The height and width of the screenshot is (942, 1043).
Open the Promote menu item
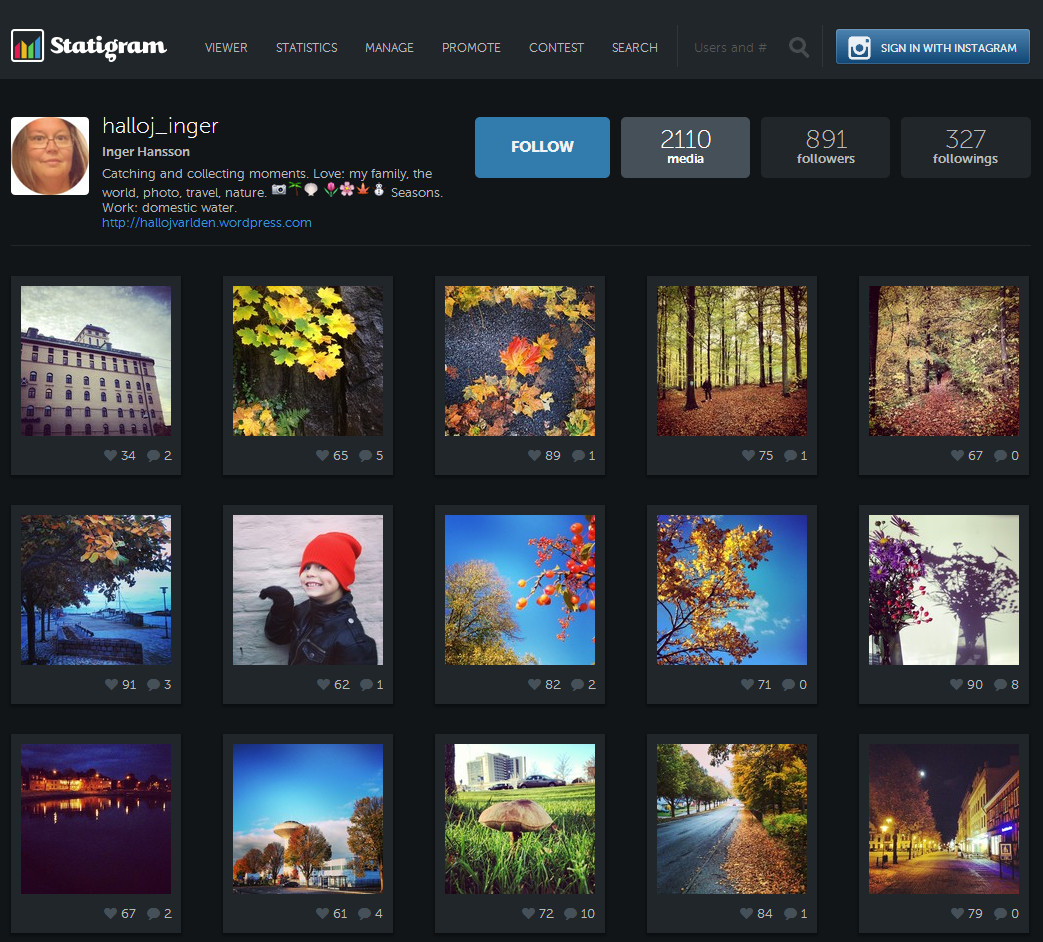coord(471,47)
